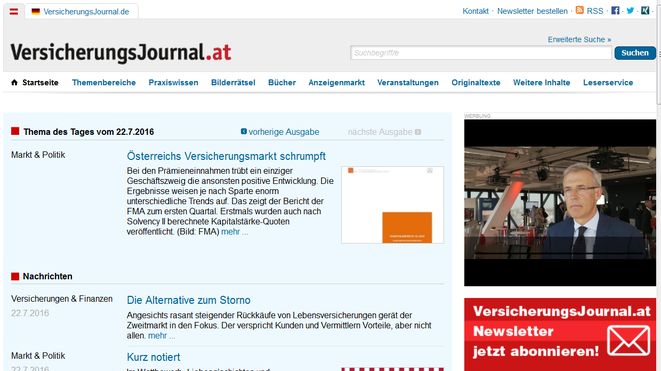Open Anzeigenmarkt menu item

(x=336, y=83)
